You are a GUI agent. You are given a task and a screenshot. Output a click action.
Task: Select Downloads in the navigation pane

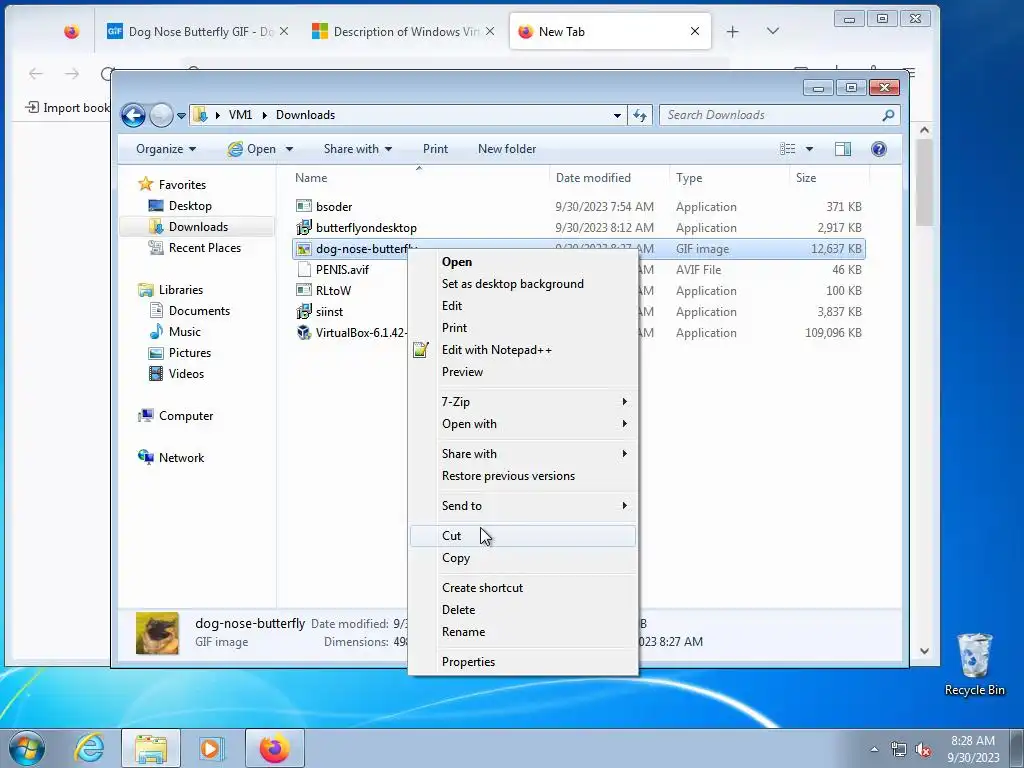pyautogui.click(x=197, y=227)
